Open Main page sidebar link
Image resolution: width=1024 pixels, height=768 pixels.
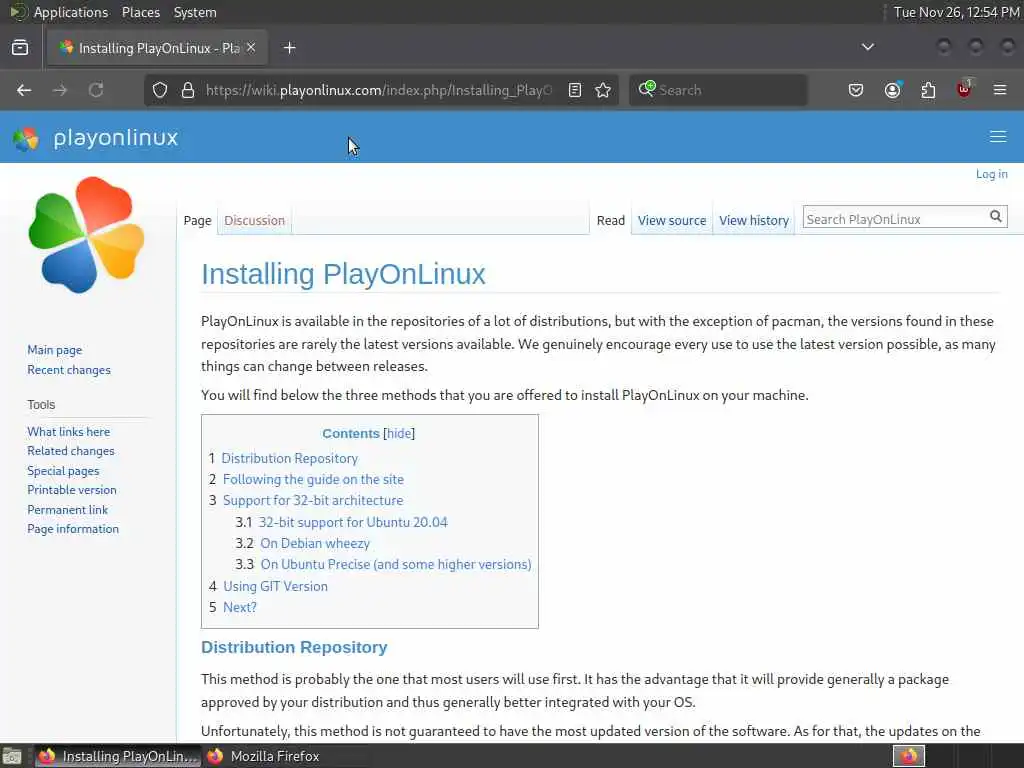[55, 350]
